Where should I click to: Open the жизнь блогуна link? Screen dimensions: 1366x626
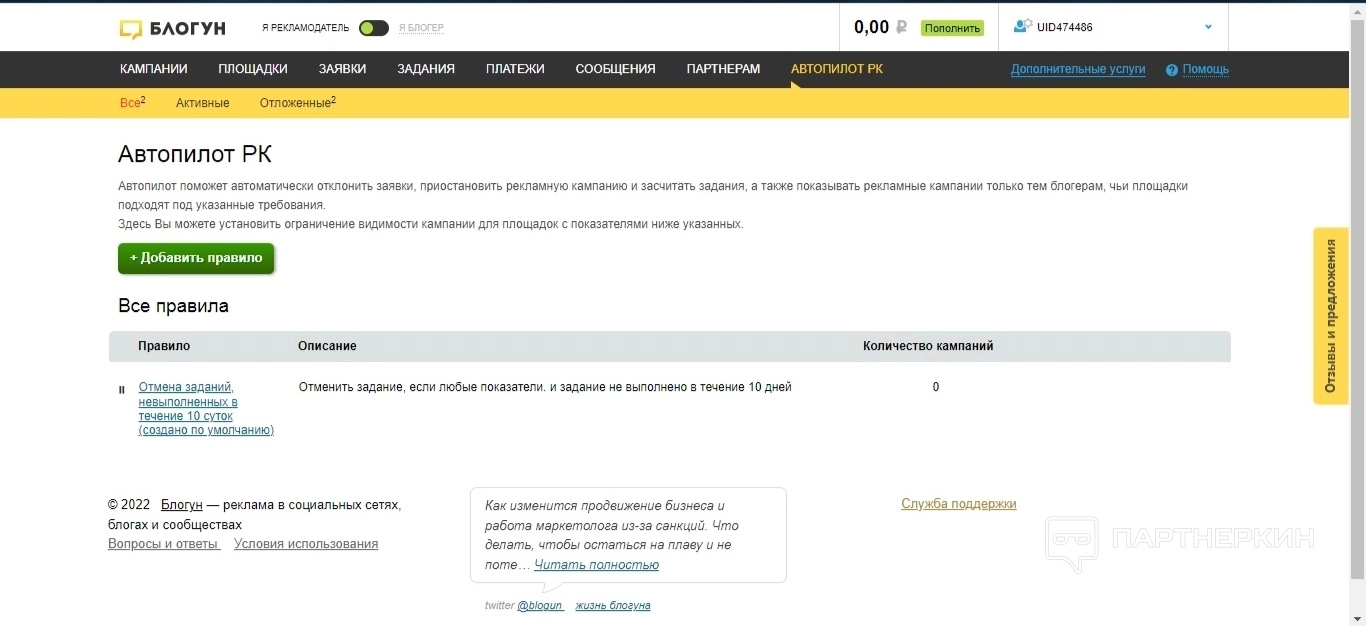point(613,605)
